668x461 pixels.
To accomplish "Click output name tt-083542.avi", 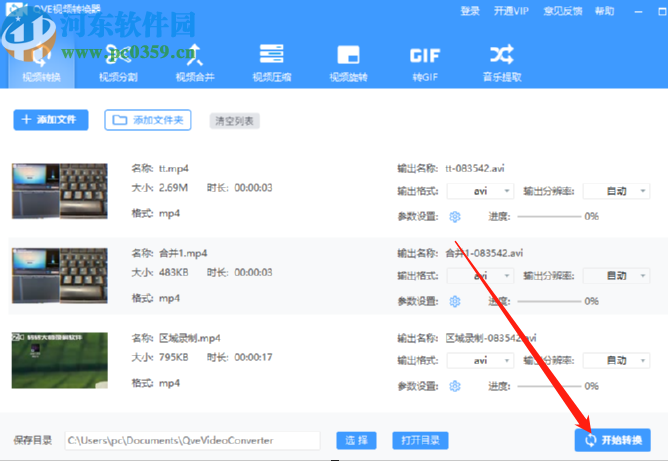I will click(475, 169).
